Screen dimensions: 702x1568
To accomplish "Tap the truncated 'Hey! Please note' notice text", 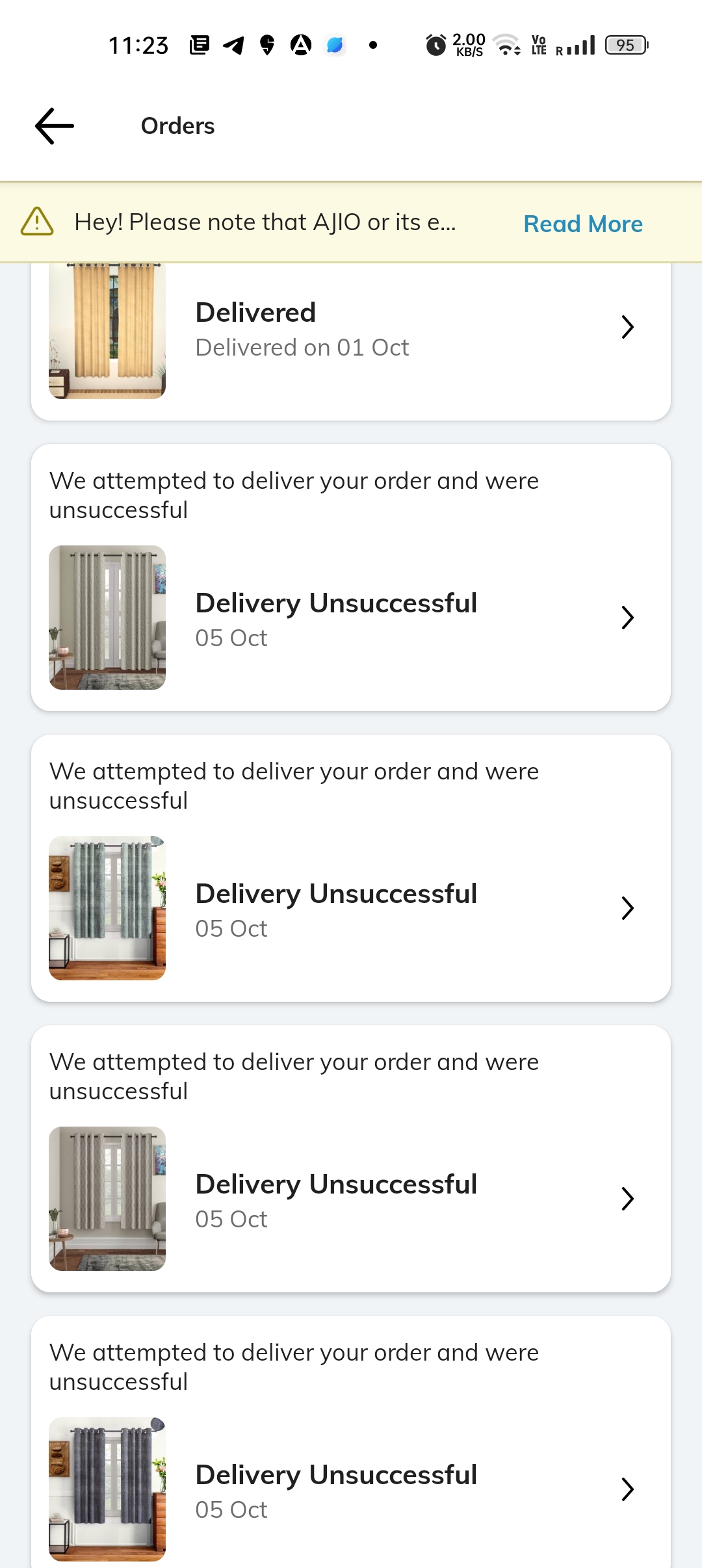I will [x=265, y=222].
